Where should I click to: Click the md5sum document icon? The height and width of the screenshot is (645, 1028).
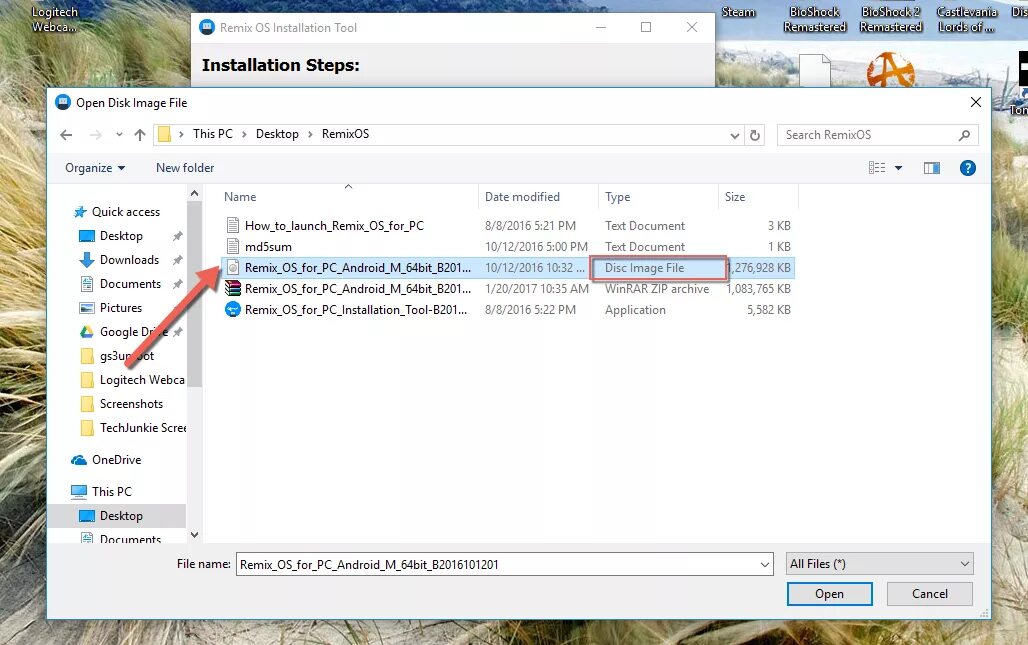tap(233, 246)
